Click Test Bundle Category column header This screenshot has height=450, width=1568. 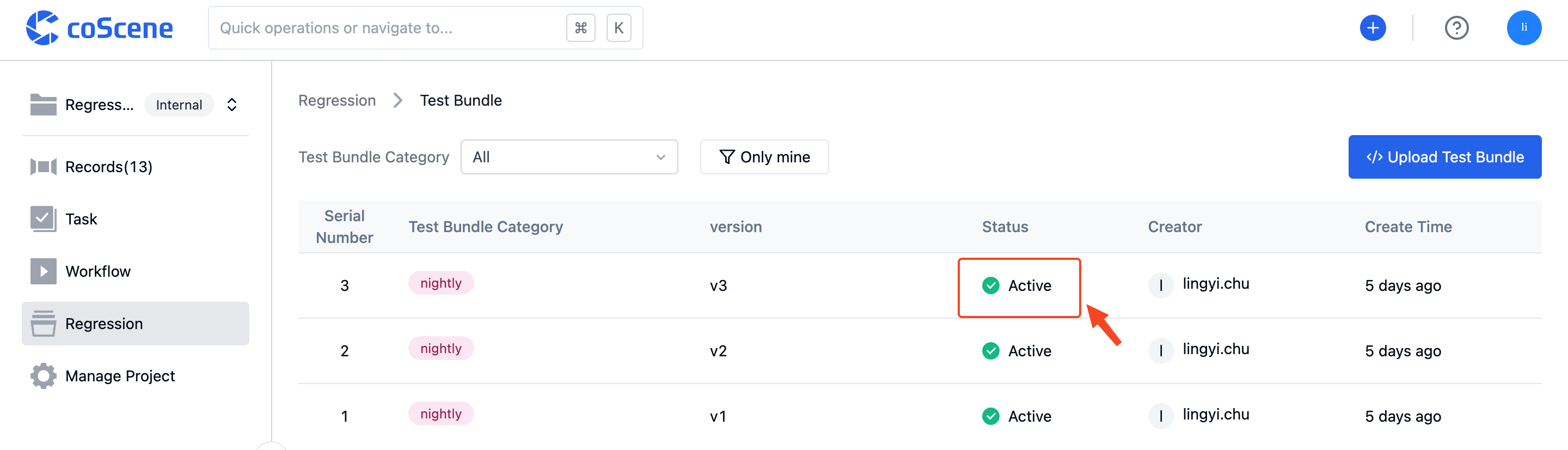pyautogui.click(x=485, y=227)
